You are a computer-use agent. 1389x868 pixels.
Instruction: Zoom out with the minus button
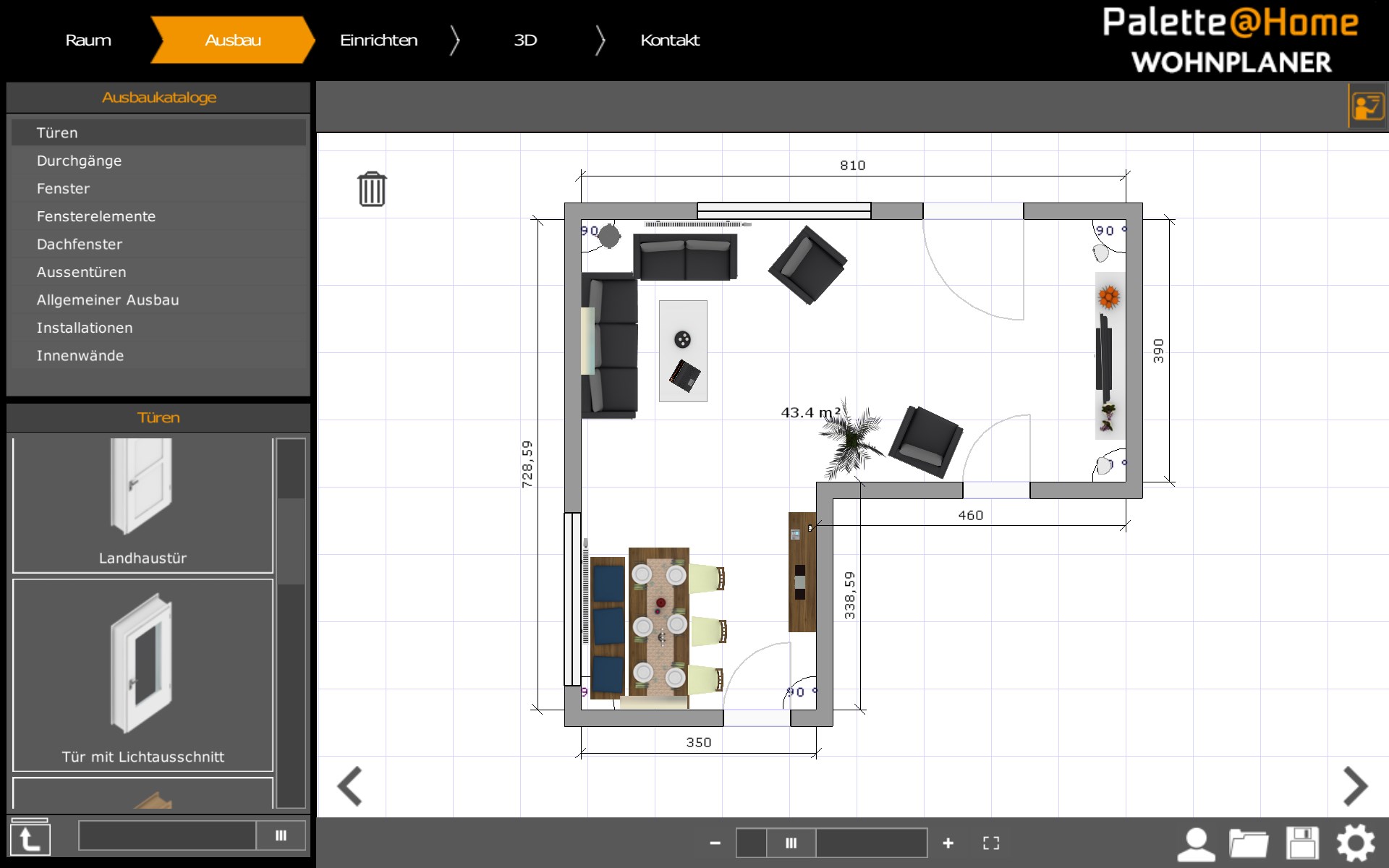point(715,843)
